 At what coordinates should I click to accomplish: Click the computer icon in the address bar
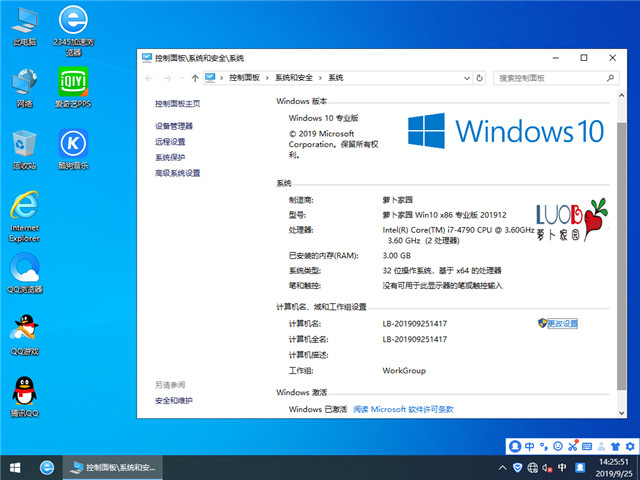(210, 78)
